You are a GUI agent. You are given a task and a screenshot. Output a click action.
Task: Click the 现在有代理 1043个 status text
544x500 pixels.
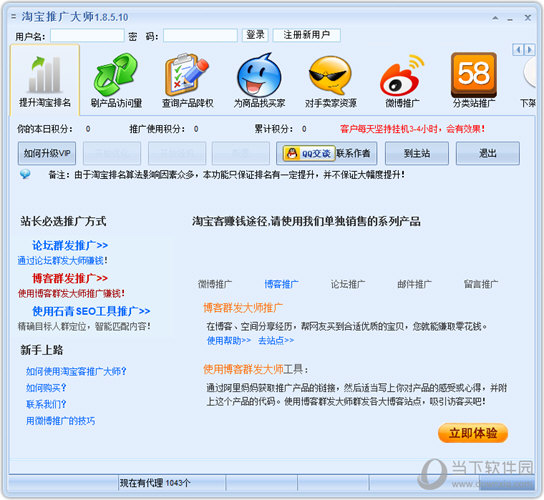click(x=155, y=483)
